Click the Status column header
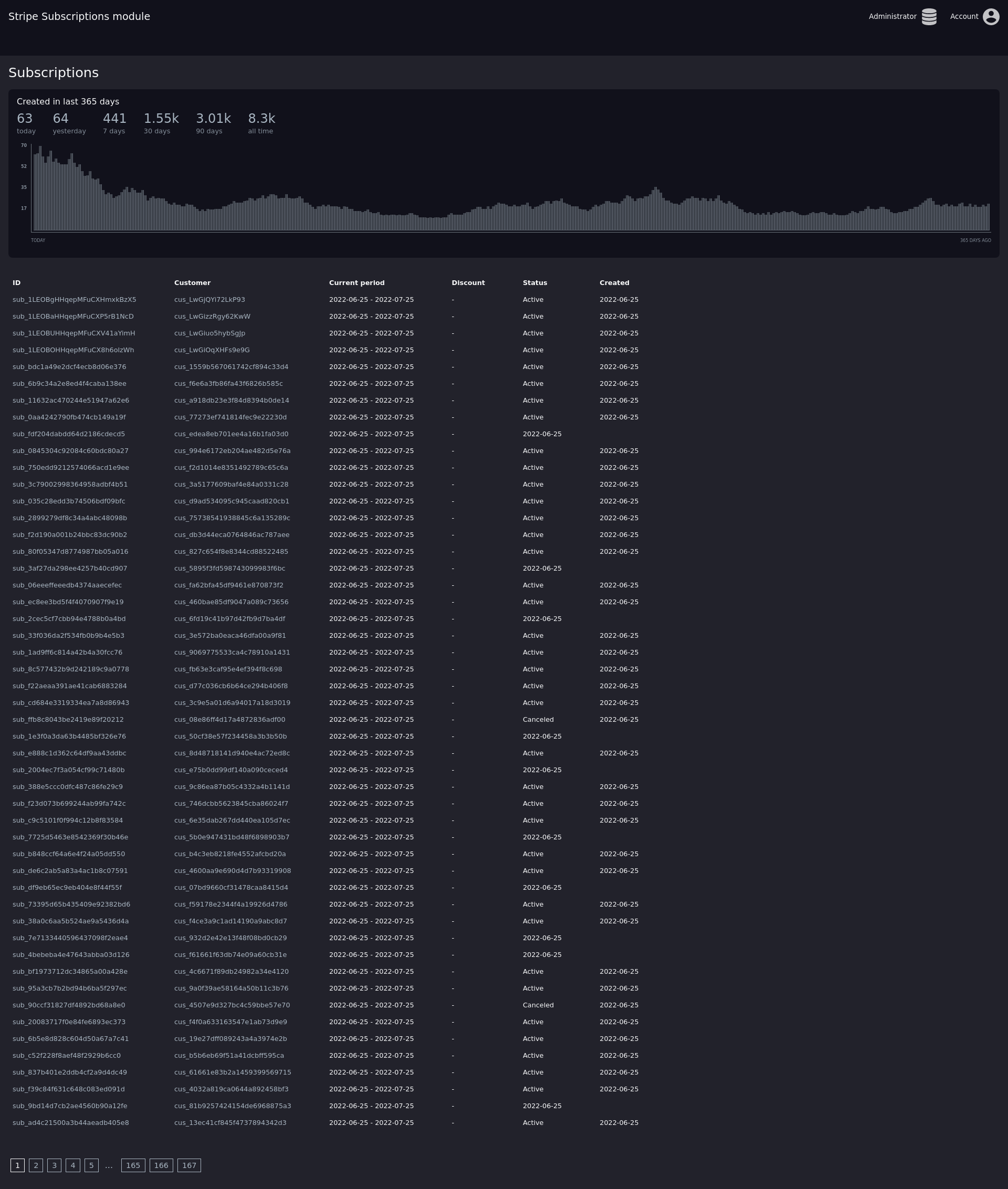Screen dimensions: 1008x1189 pos(534,283)
